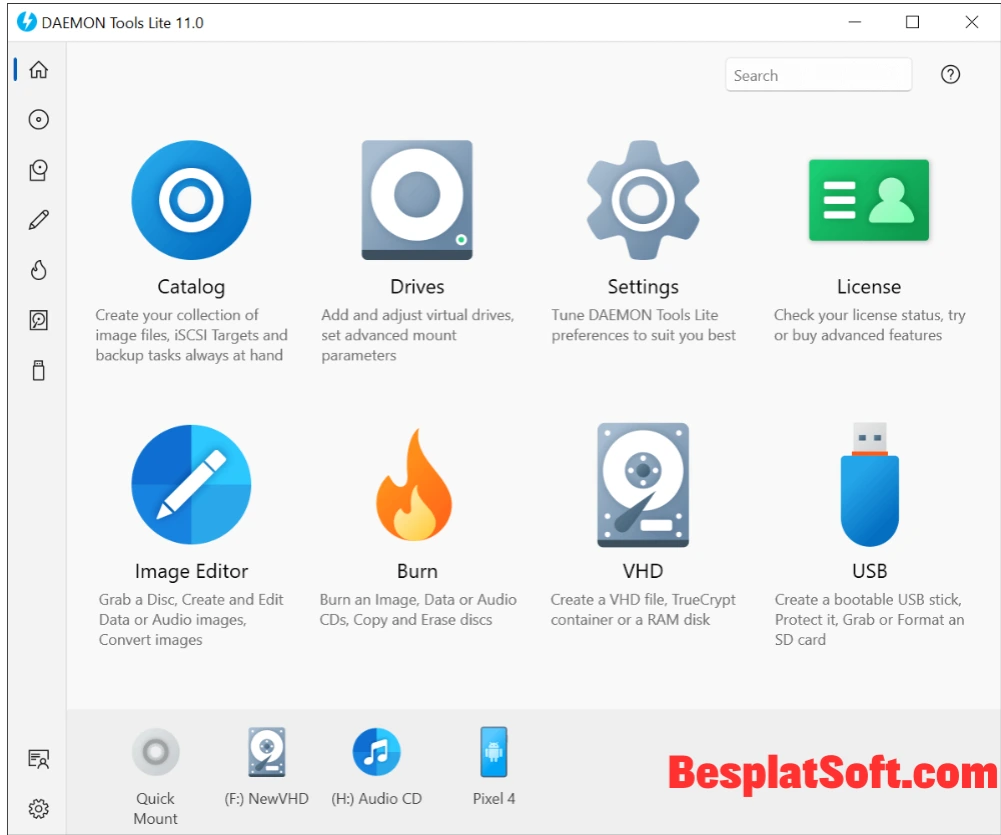Select the (F:) NewVHD drive icon
Screen dimensions: 1001x835
pos(266,751)
